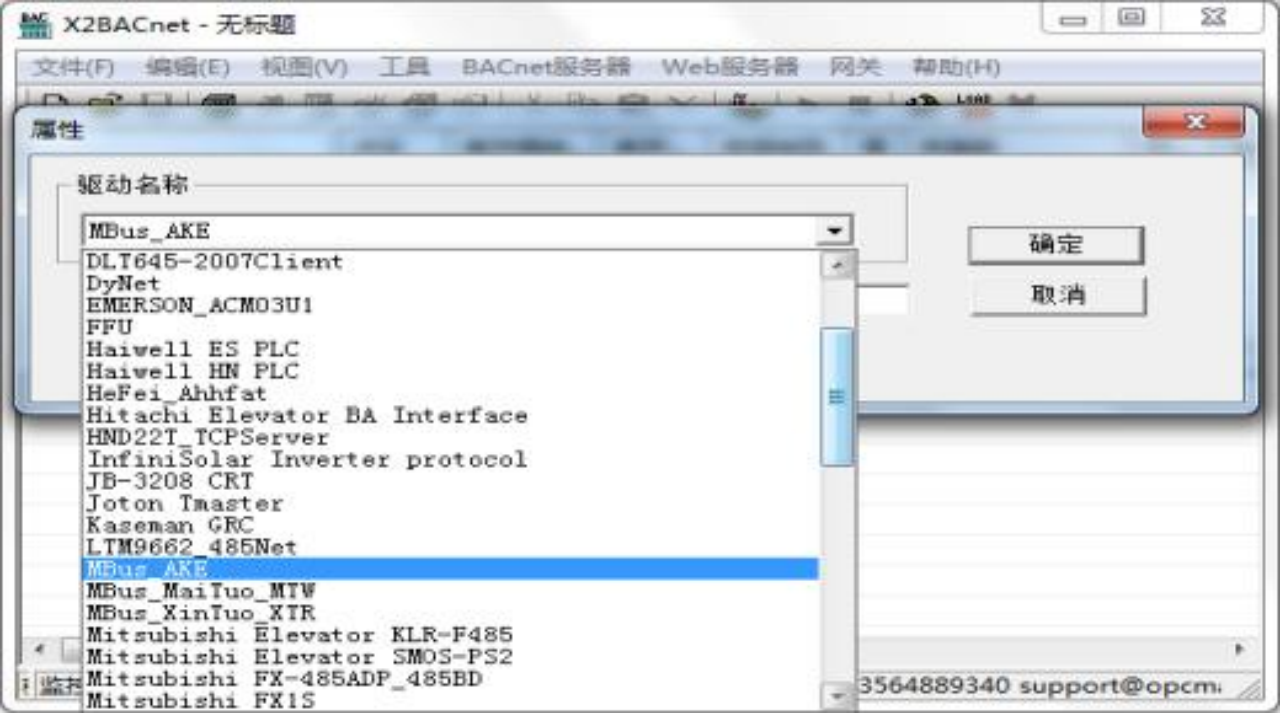
Task: Select Mitsubishi FX1S driver
Action: [450, 701]
